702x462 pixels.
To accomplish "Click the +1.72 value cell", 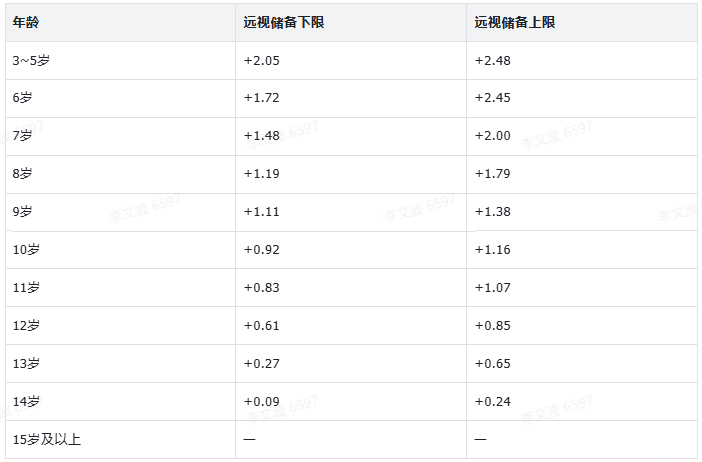I will pos(261,98).
